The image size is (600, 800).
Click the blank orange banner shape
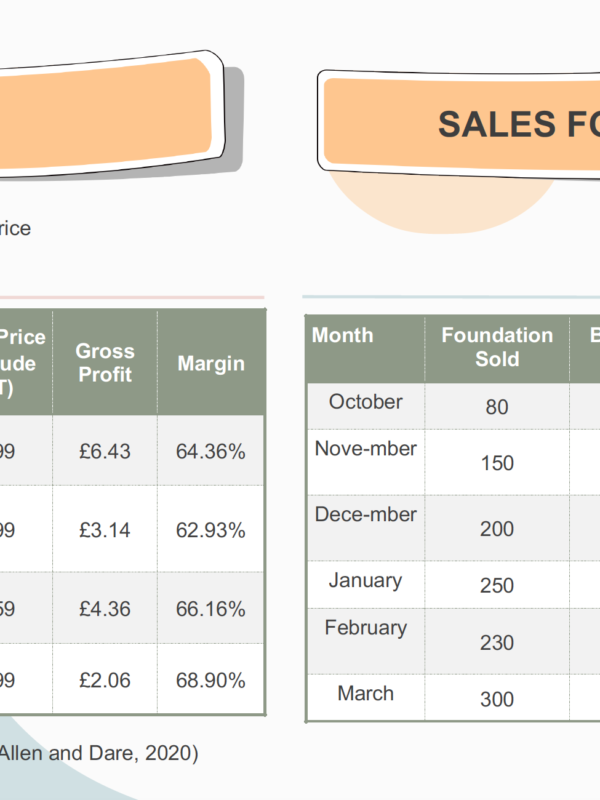pos(107,113)
